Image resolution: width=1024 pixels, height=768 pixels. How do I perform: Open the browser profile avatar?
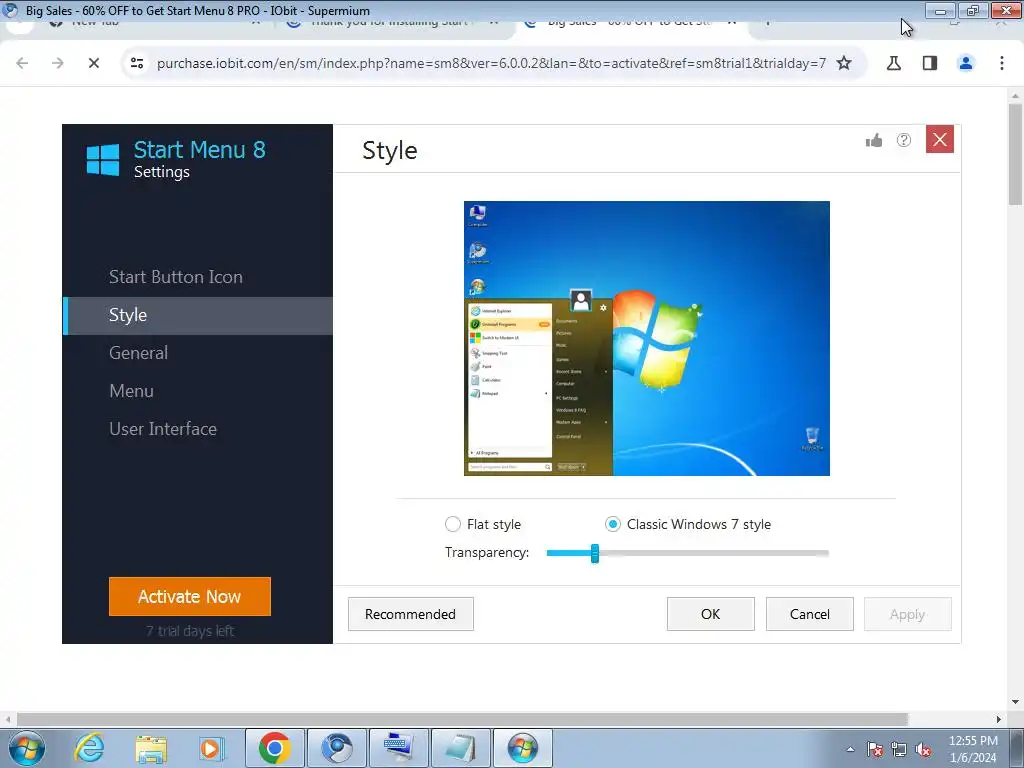click(966, 63)
